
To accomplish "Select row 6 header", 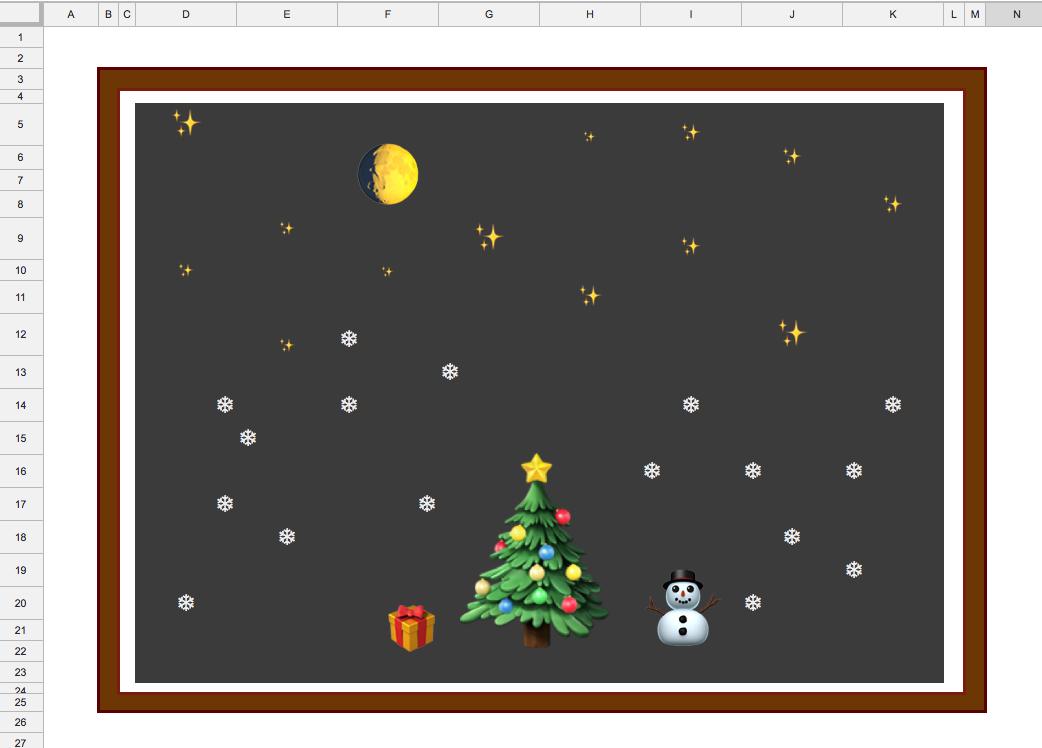I will click(21, 157).
